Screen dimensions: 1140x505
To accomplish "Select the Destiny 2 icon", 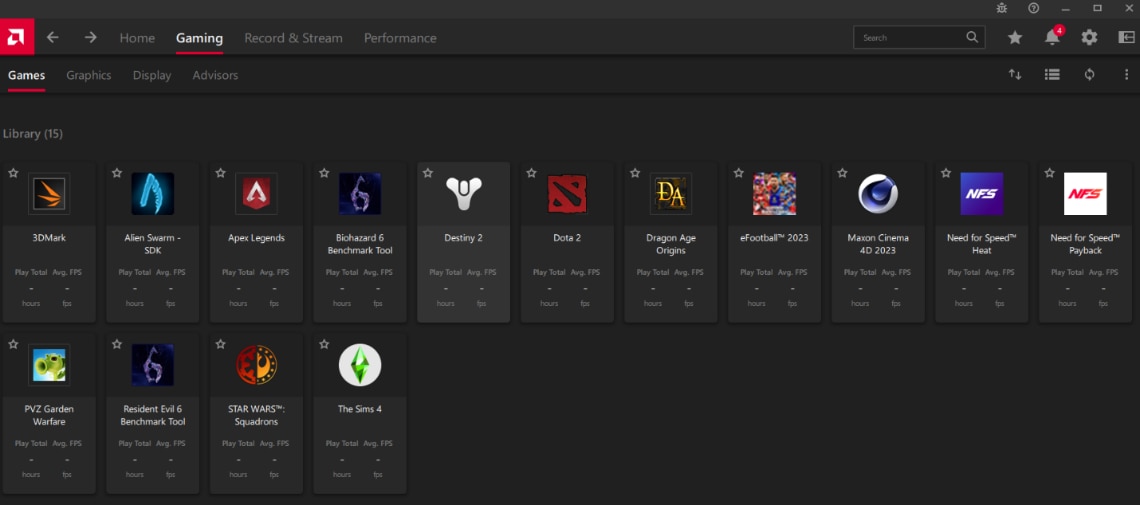I will point(464,194).
